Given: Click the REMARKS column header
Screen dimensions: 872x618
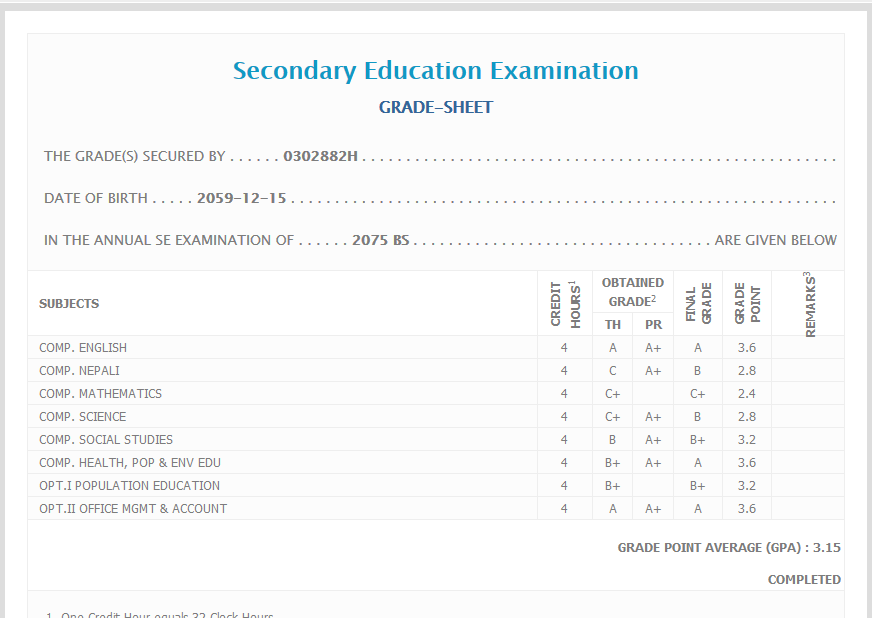Looking at the screenshot, I should click(x=808, y=303).
